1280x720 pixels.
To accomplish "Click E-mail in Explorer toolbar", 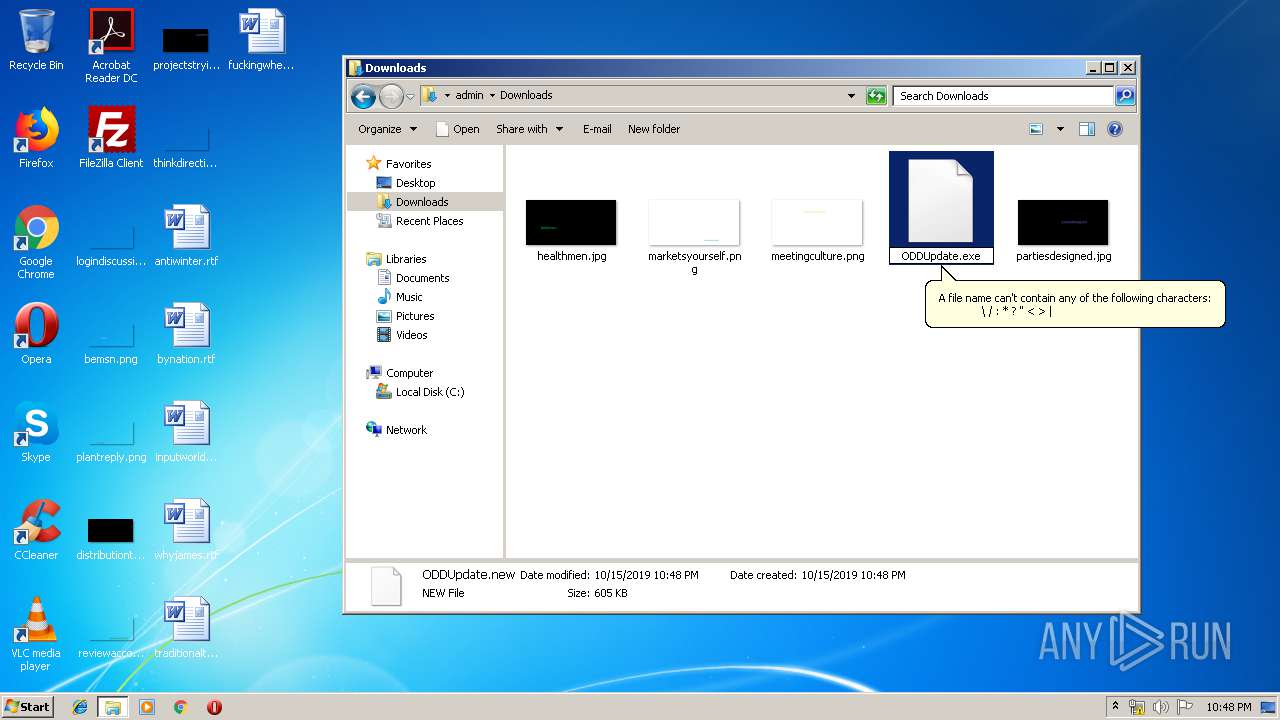I will pos(597,129).
